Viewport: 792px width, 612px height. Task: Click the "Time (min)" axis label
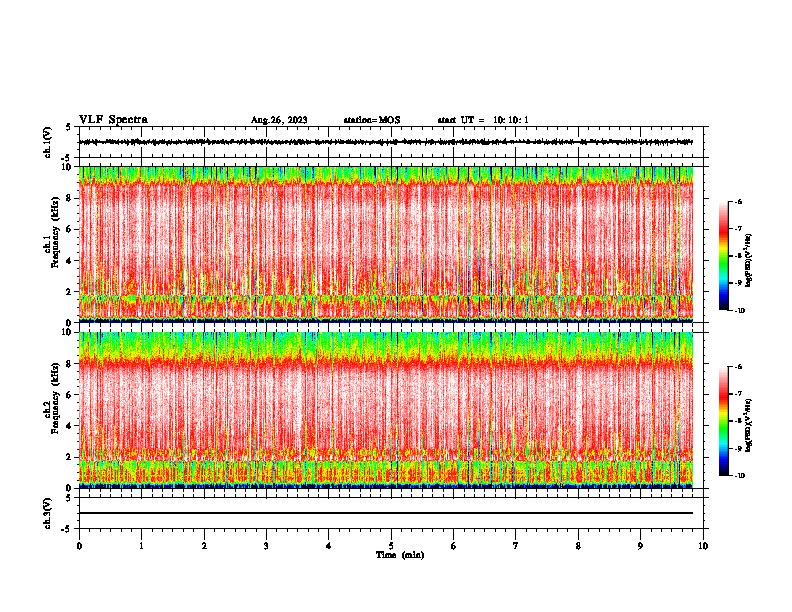coord(400,555)
